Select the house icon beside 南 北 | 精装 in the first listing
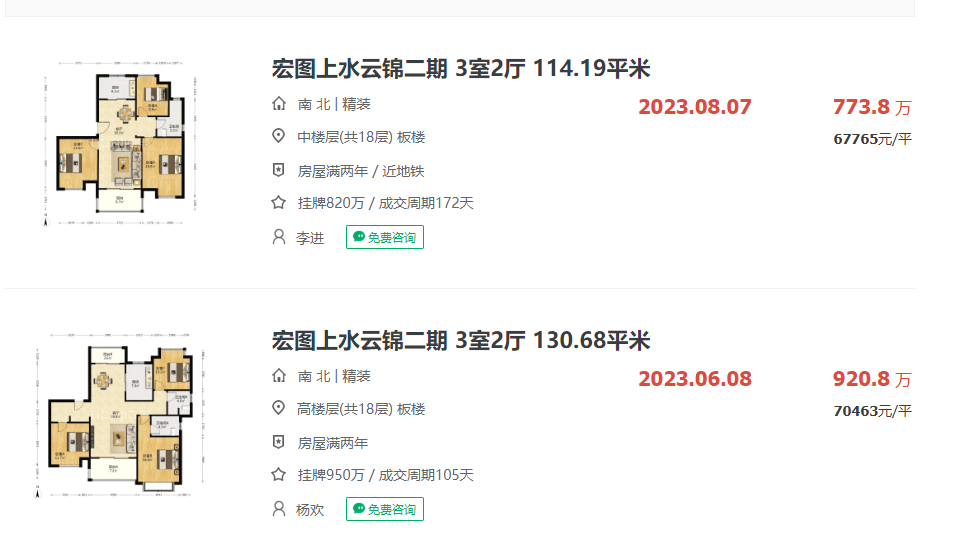Screen dimensions: 969x552 point(279,104)
